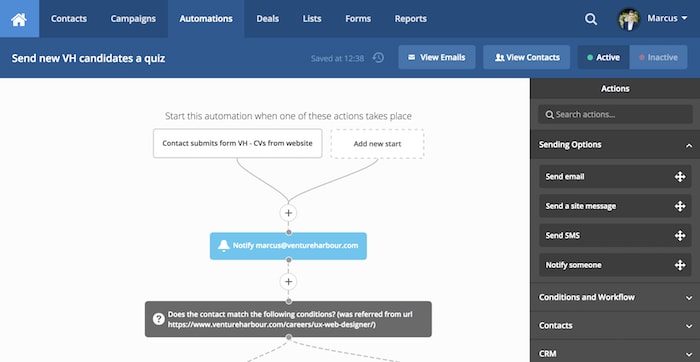
Task: View automation revision history clock icon
Action: [x=378, y=58]
